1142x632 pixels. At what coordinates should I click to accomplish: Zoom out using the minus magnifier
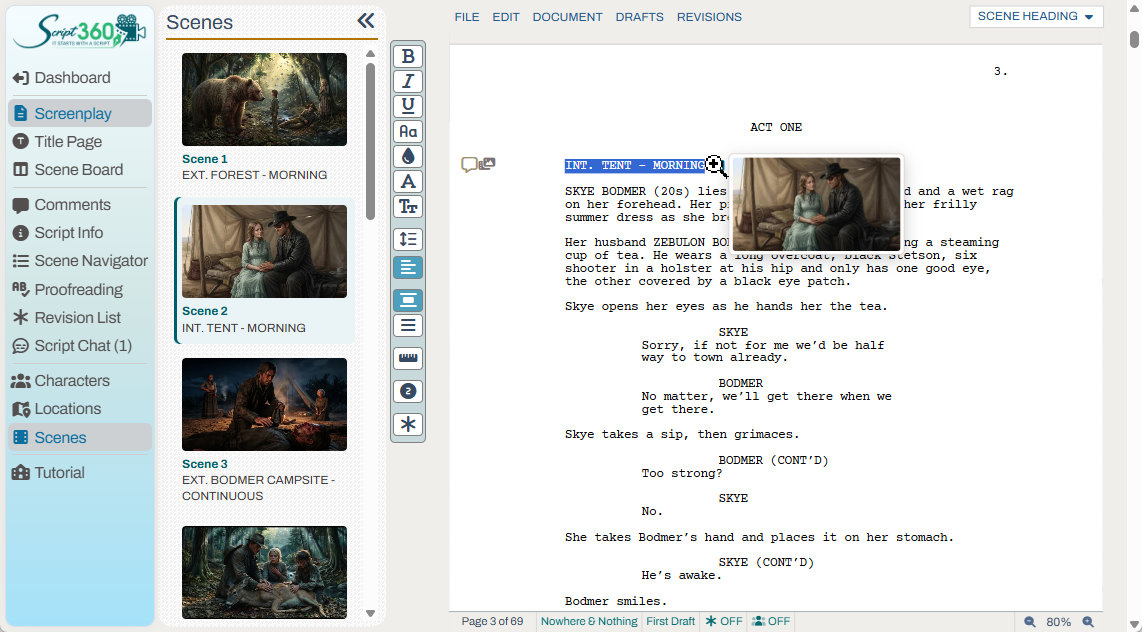(1030, 622)
